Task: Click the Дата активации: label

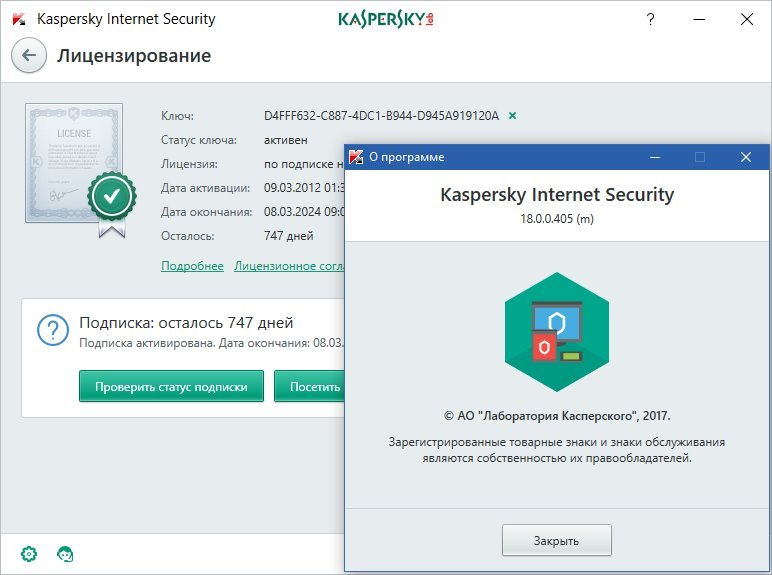Action: pyautogui.click(x=205, y=188)
